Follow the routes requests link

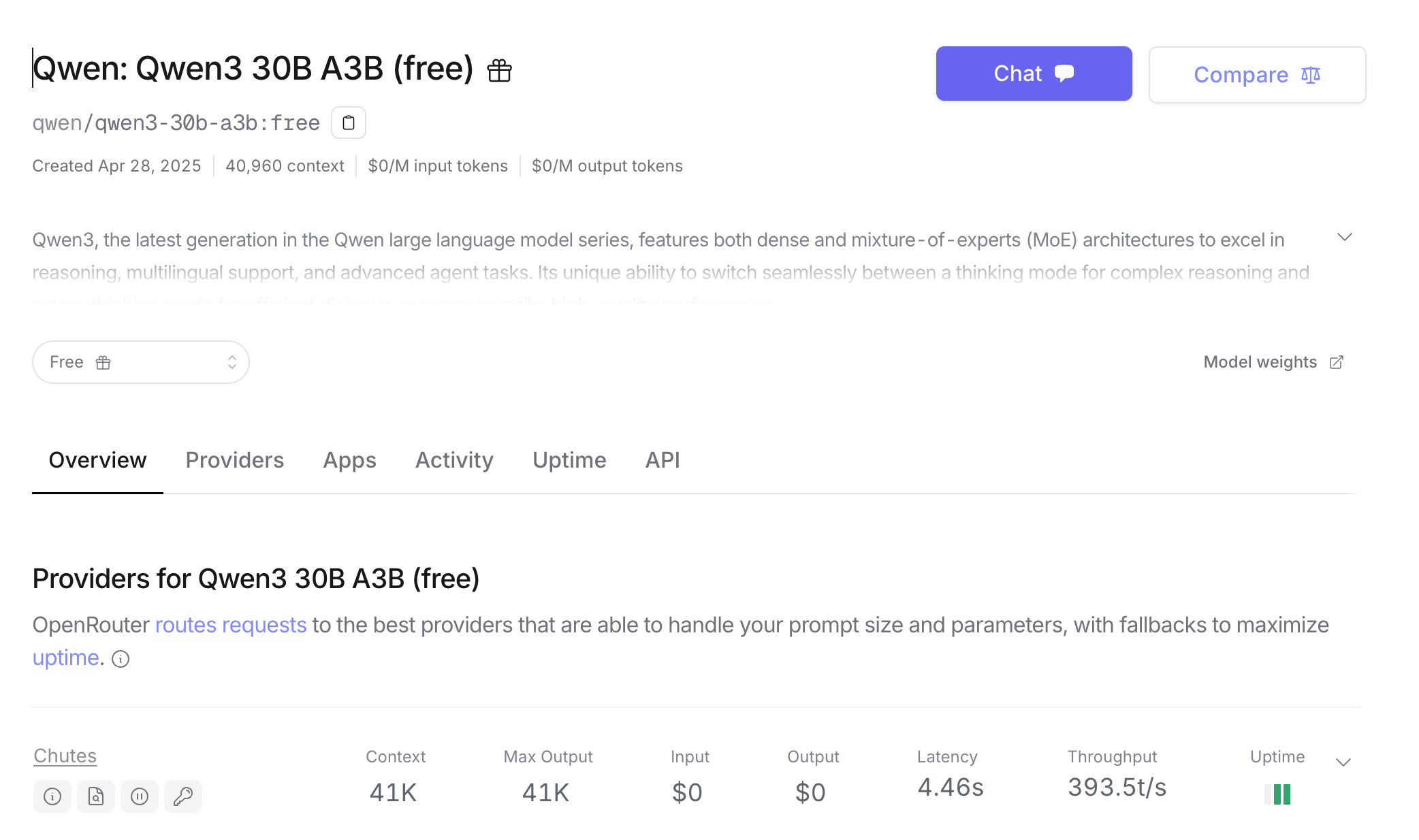tap(231, 625)
